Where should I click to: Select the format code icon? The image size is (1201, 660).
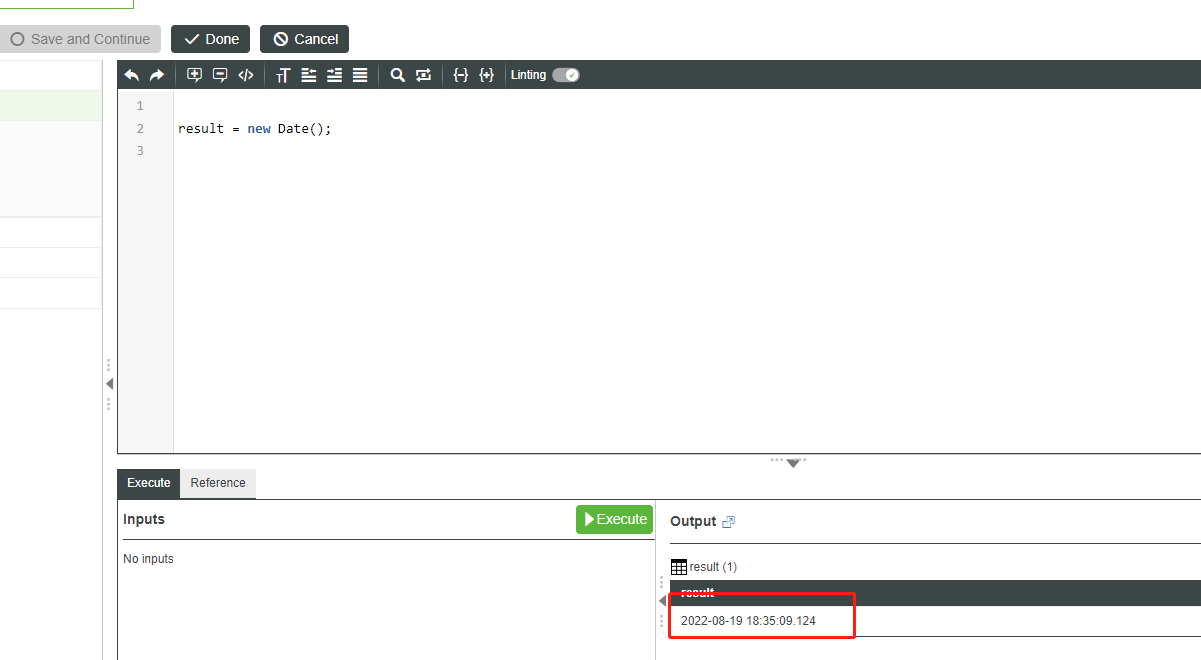(360, 74)
